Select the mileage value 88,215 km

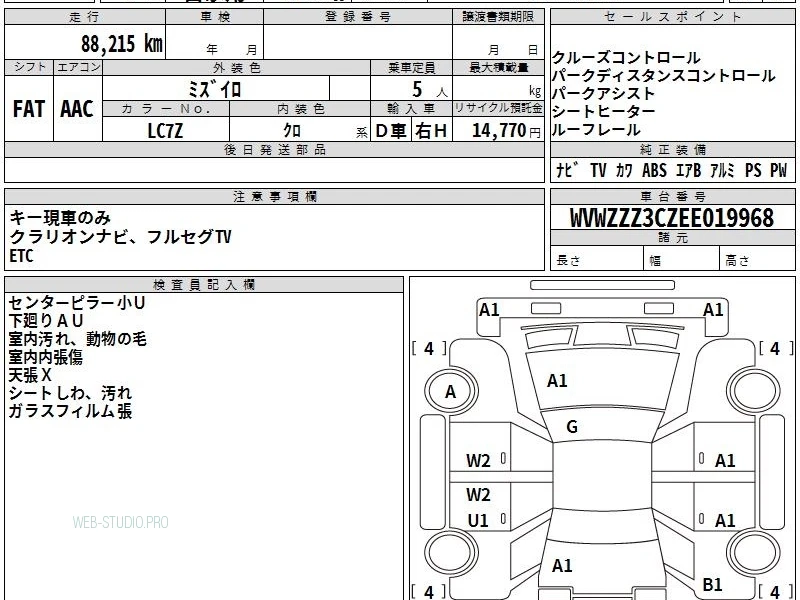[x=122, y=44]
